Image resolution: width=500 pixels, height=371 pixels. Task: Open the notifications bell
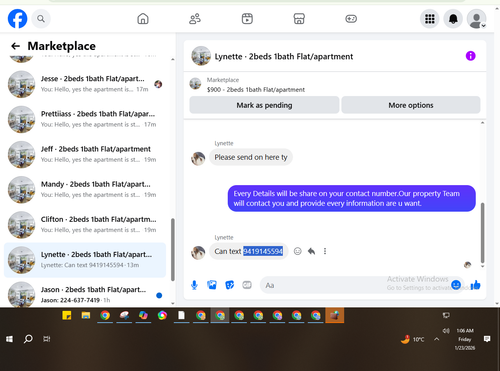pos(453,19)
